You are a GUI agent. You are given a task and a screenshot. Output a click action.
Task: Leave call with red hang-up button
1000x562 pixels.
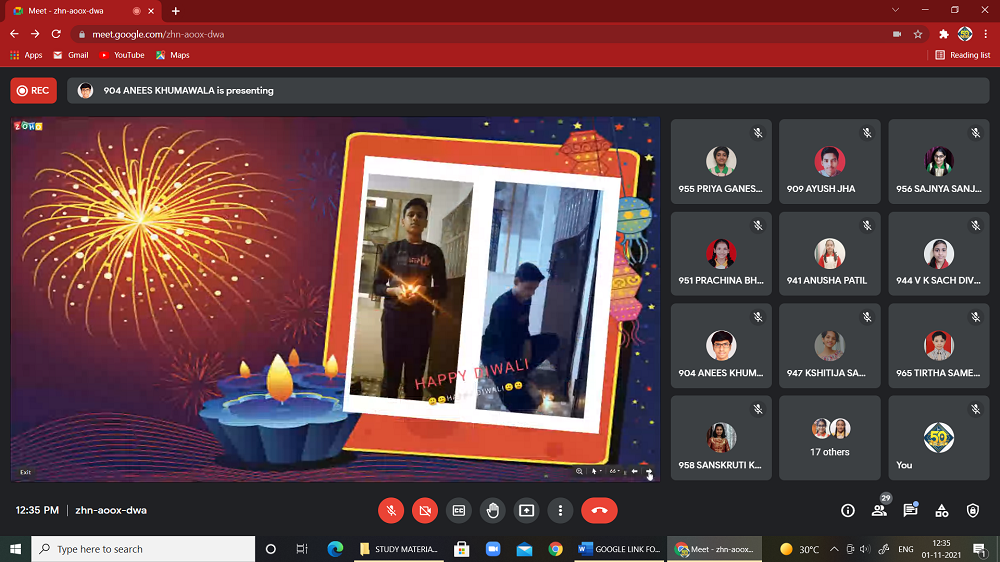(x=599, y=510)
